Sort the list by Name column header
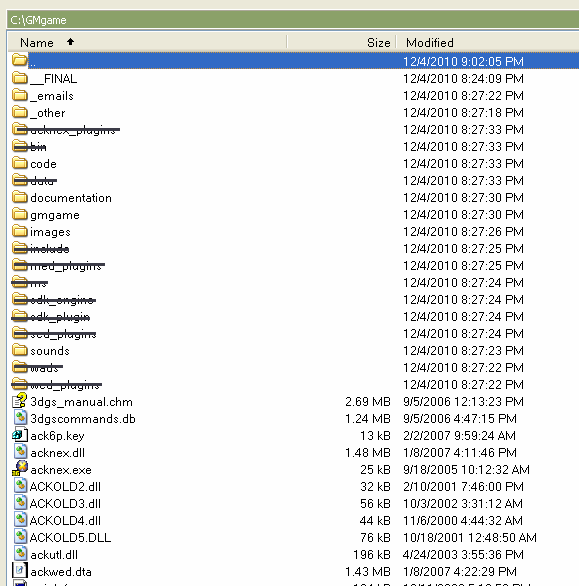The height and width of the screenshot is (586, 579). (x=37, y=43)
